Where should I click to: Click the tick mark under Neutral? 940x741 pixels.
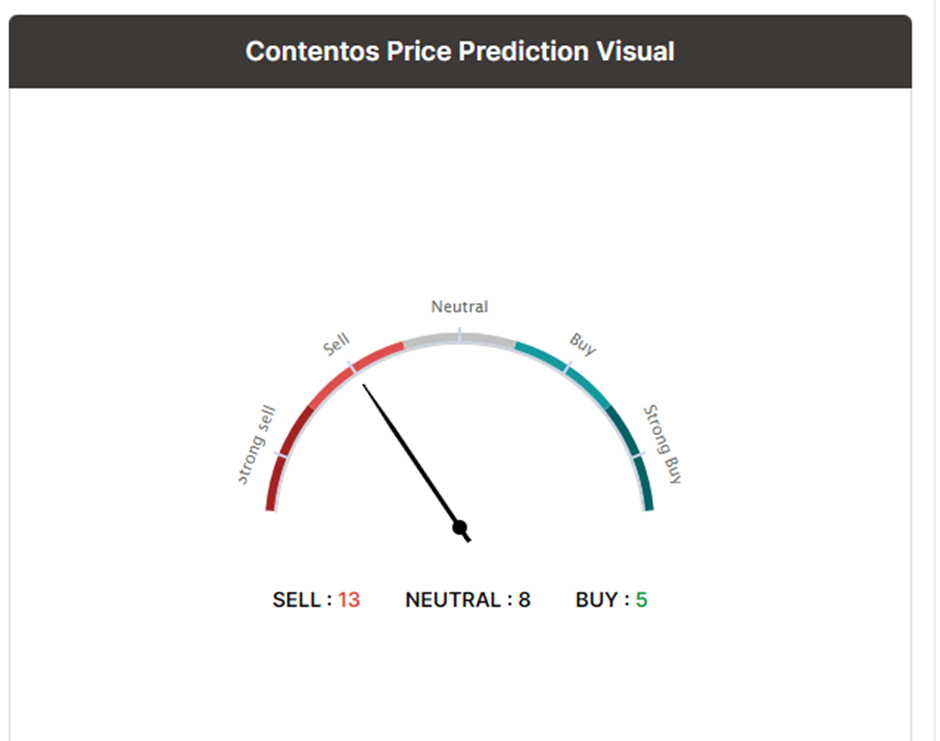(460, 334)
